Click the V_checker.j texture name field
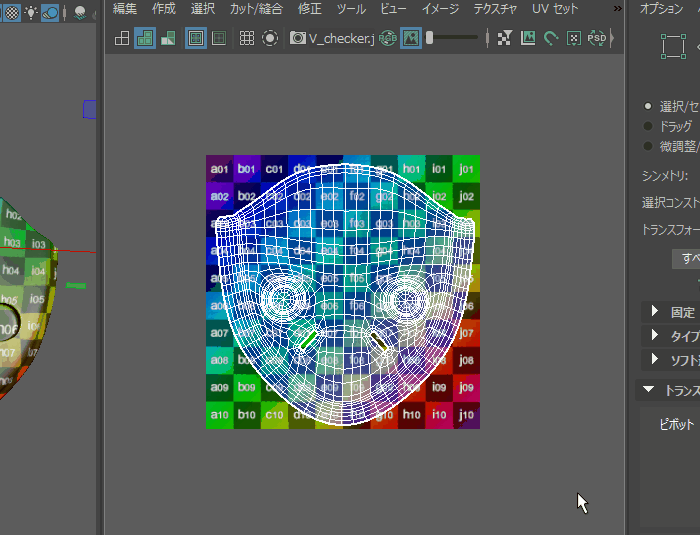Screen dimensions: 700x535 (342, 39)
